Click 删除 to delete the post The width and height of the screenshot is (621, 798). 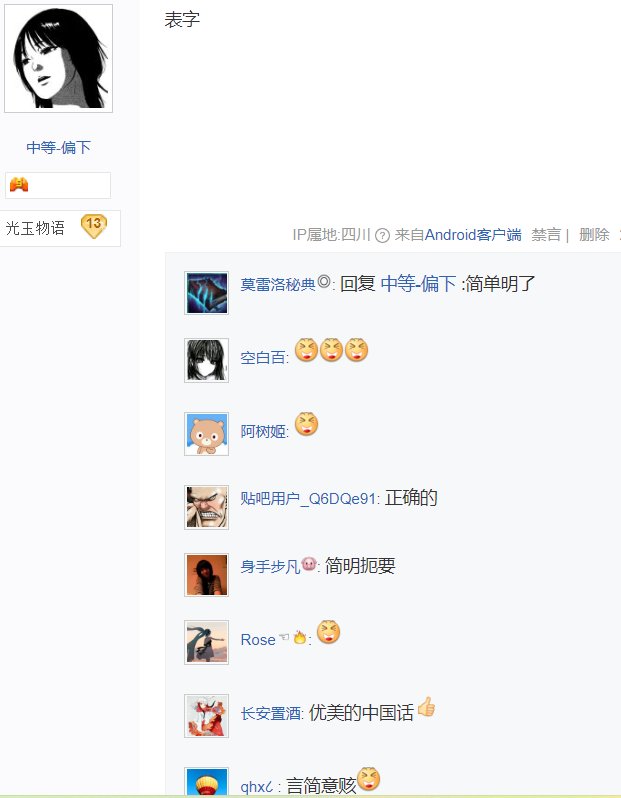pyautogui.click(x=594, y=235)
